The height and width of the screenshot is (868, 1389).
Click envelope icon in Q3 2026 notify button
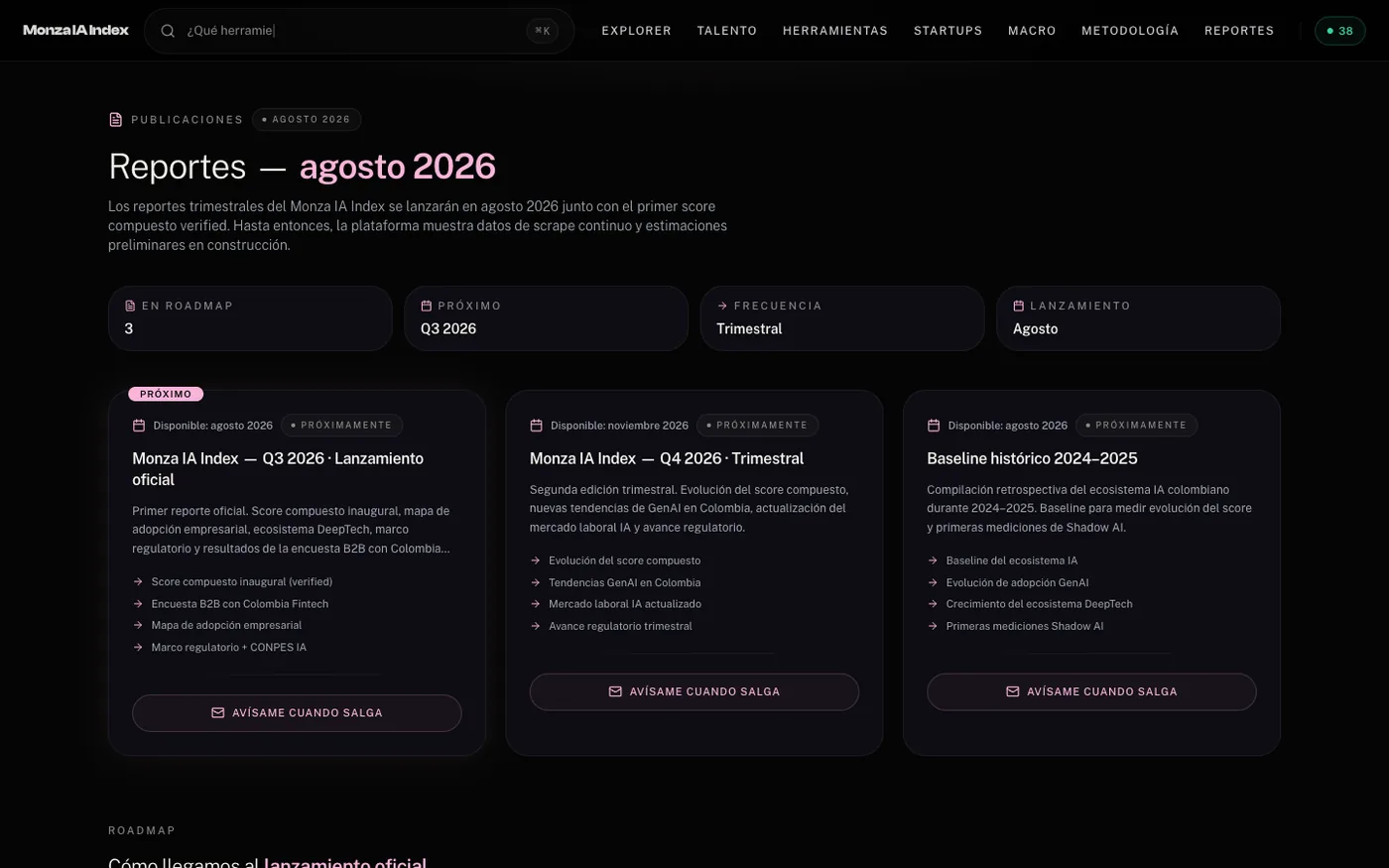(x=218, y=713)
